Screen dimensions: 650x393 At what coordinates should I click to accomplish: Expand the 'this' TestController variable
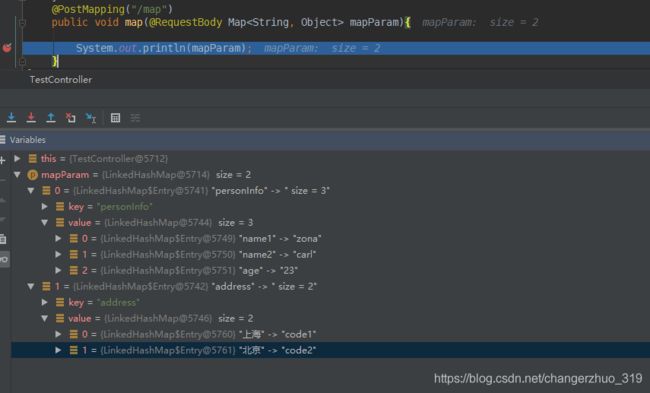(x=17, y=158)
